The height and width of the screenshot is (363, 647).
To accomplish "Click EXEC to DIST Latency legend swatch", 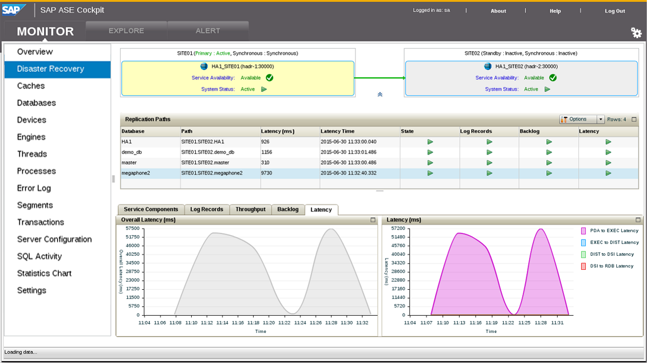I will click(583, 243).
